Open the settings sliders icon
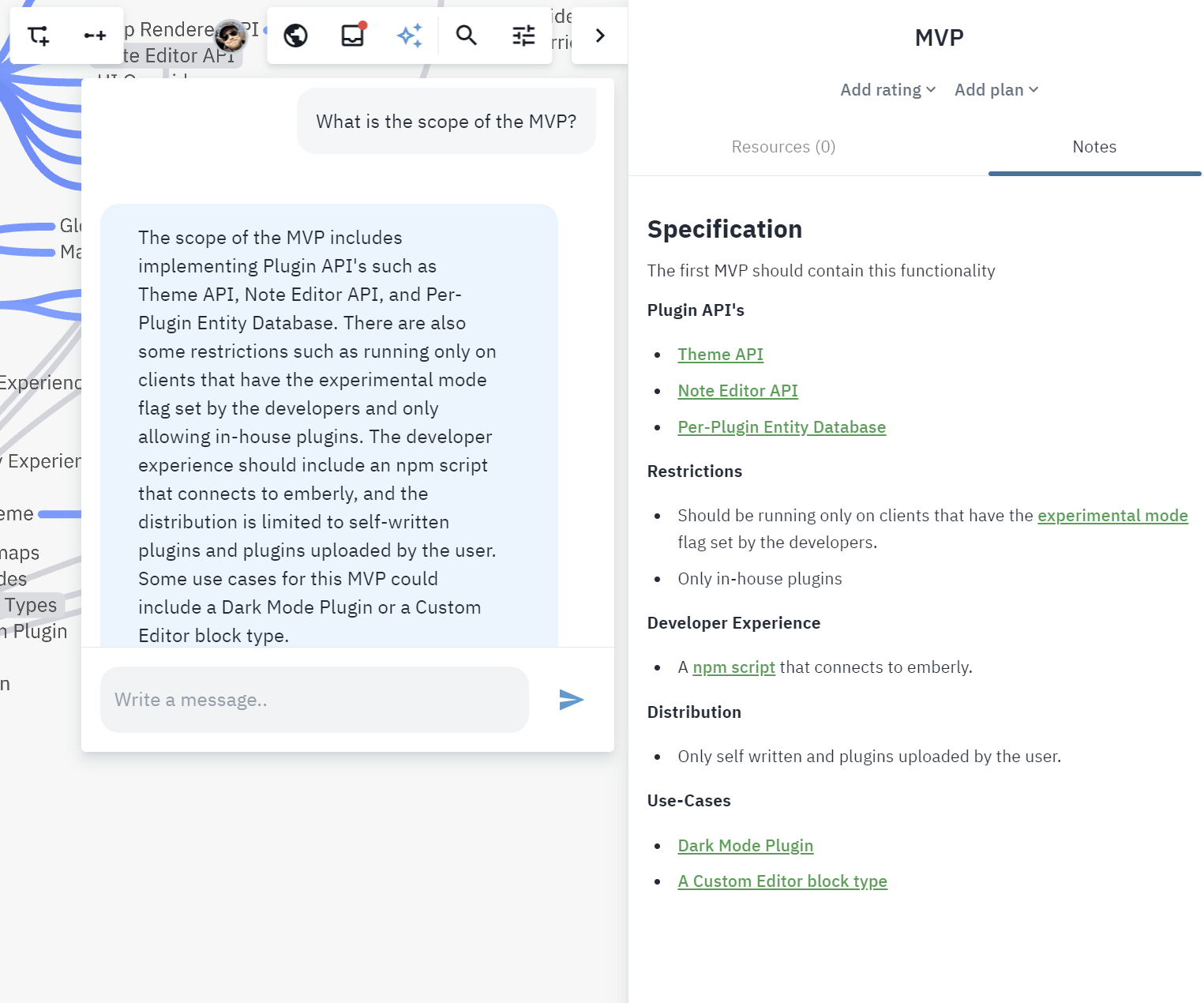The width and height of the screenshot is (1204, 1003). click(x=523, y=36)
